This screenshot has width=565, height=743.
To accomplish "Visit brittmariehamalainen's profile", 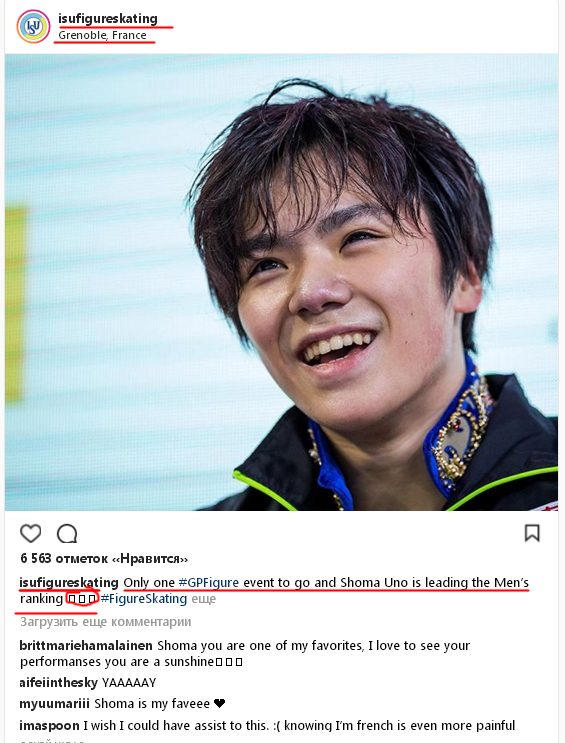I will point(86,645).
